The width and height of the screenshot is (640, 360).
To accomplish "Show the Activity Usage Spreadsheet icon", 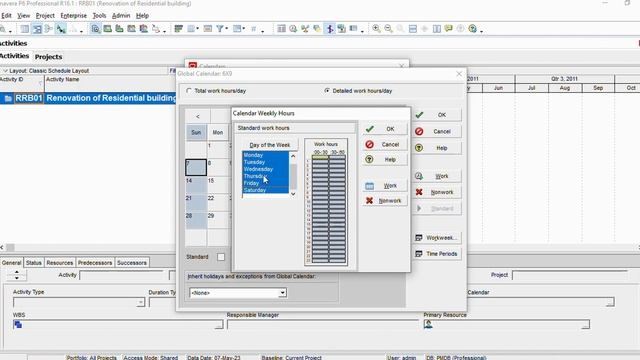I will 107,29.
